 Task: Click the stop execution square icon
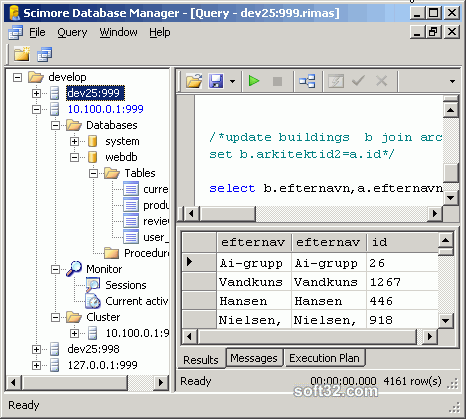click(x=277, y=81)
